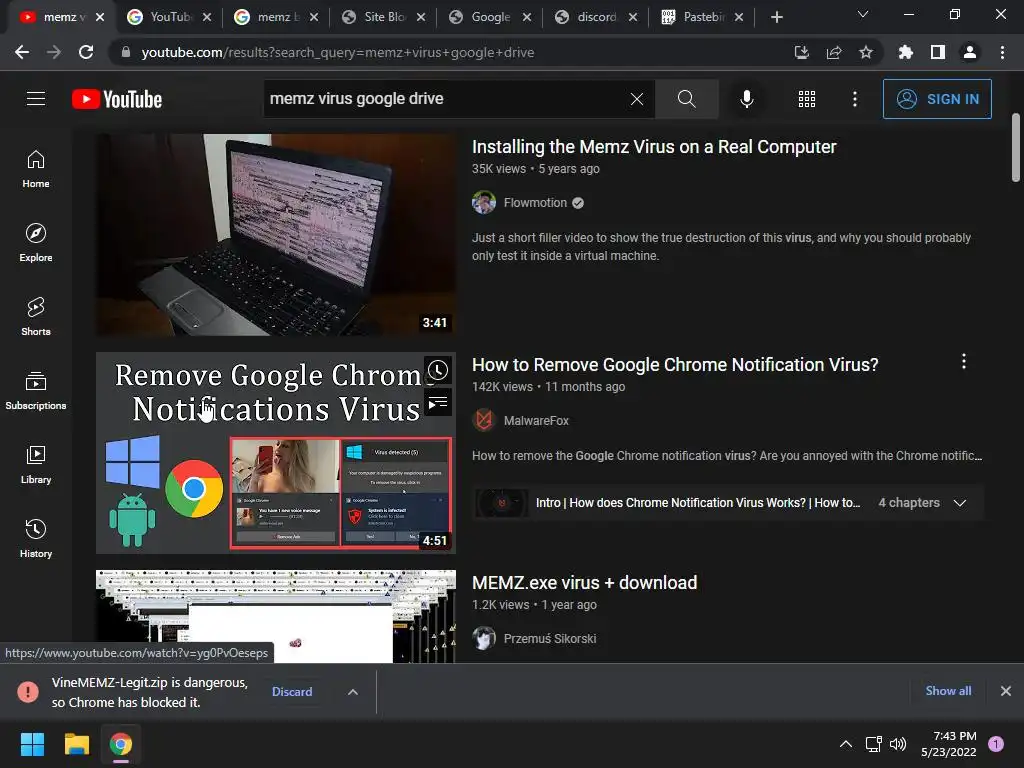Open Chrome tab search dropdown
Image resolution: width=1024 pixels, height=768 pixels.
[x=863, y=14]
